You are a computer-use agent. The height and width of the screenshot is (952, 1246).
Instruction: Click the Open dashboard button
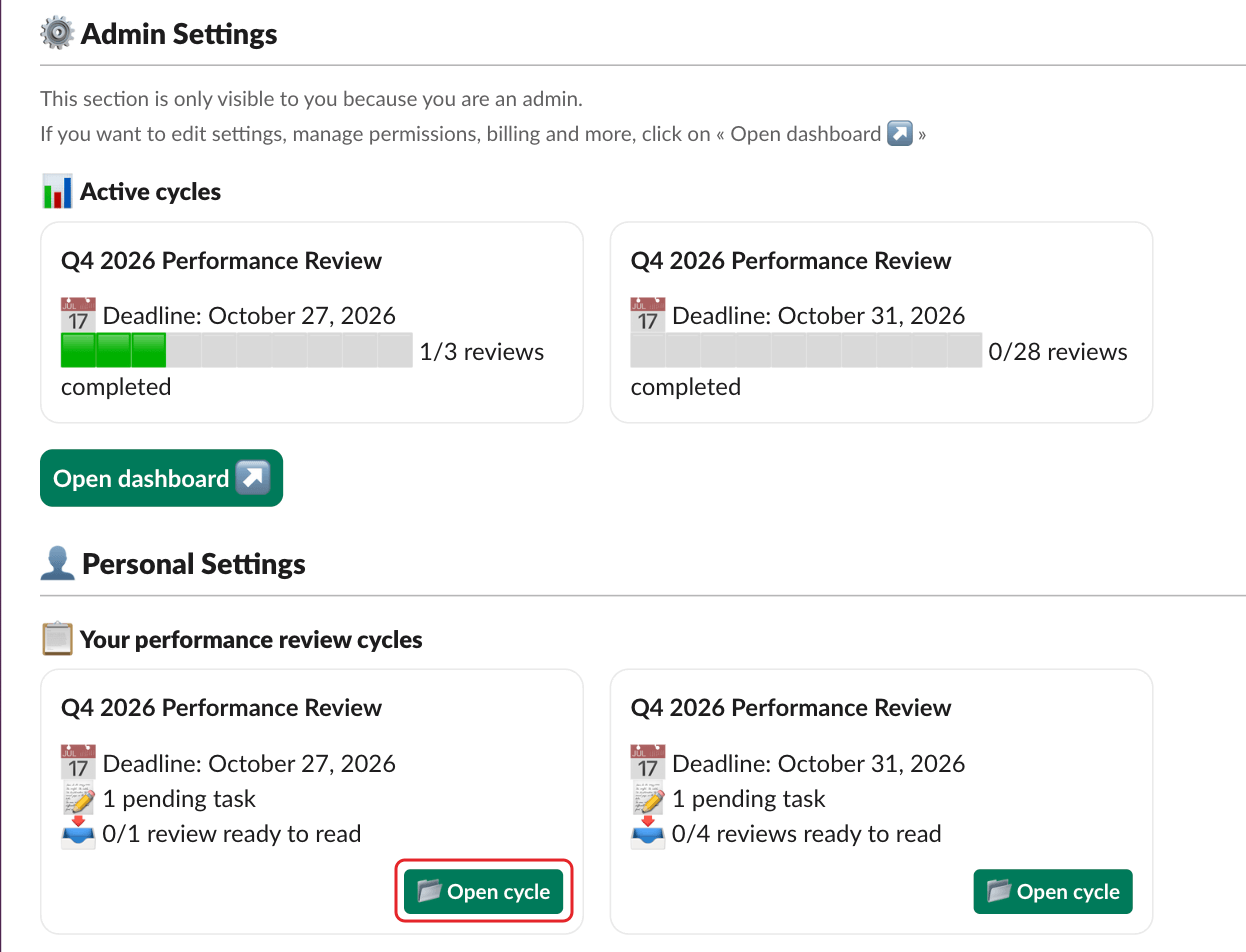click(x=161, y=478)
